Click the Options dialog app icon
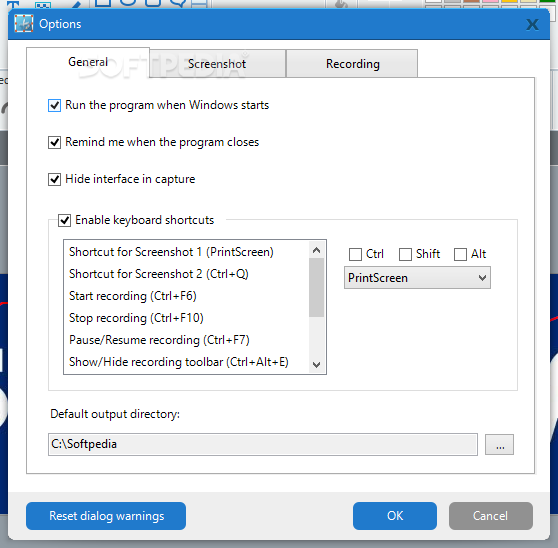This screenshot has width=558, height=548. coord(24,24)
